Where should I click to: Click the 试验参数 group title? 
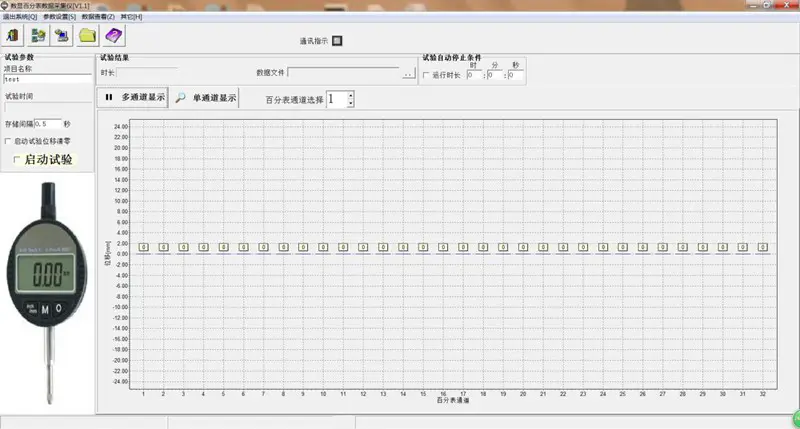pos(19,57)
